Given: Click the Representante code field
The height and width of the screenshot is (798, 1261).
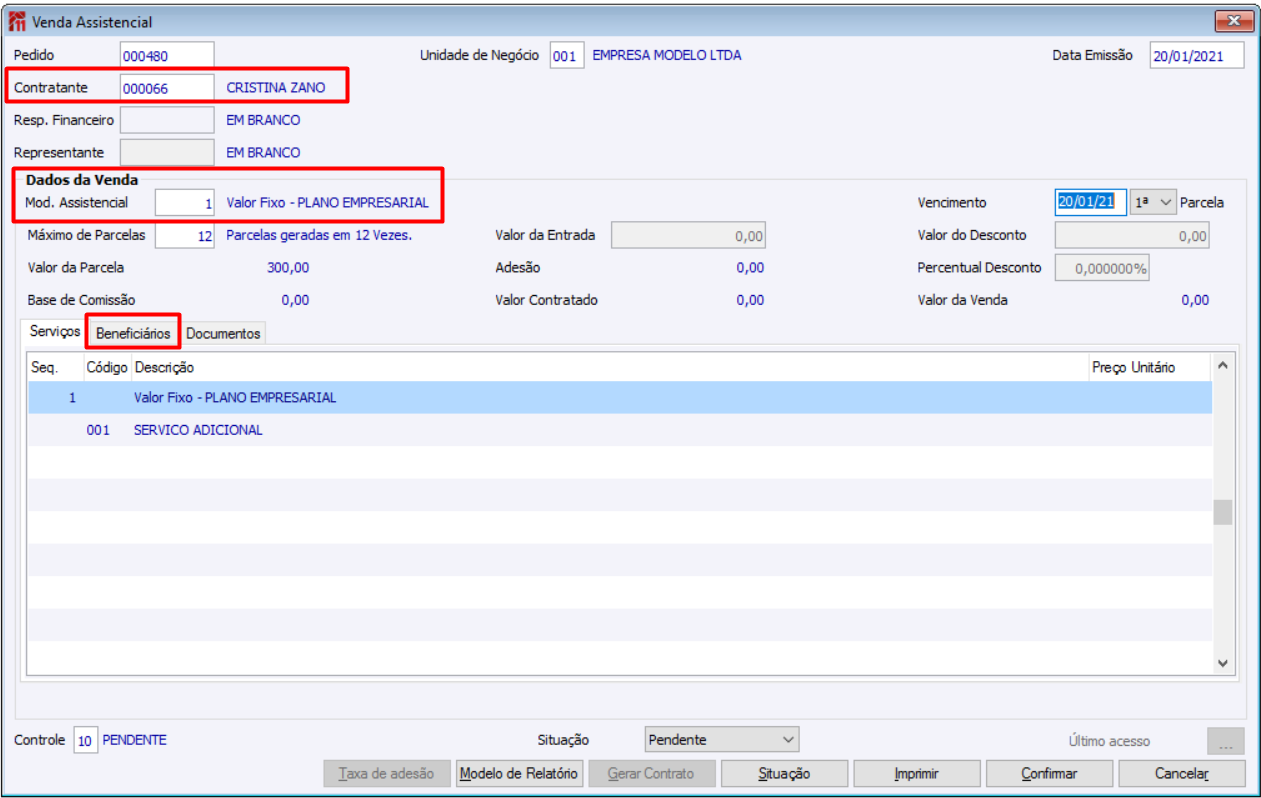Looking at the screenshot, I should point(167,152).
